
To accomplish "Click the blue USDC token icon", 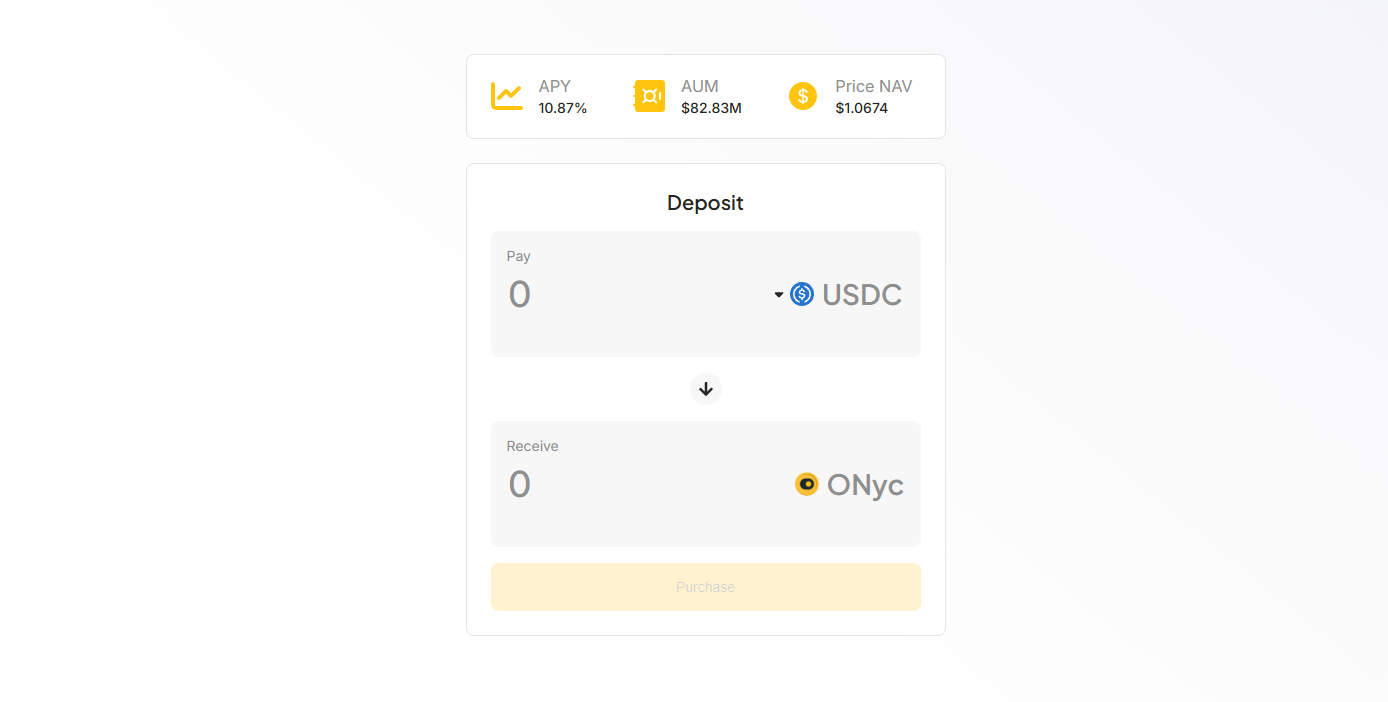I will tap(802, 294).
